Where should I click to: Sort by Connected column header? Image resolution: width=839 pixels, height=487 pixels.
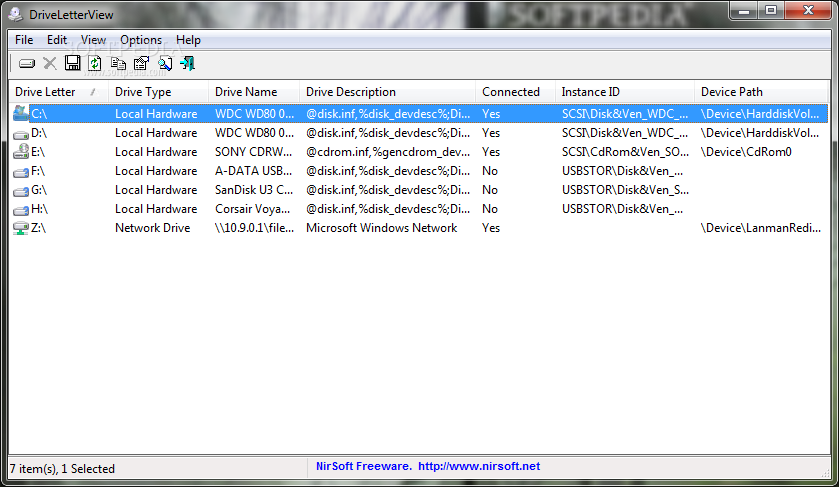[x=515, y=92]
